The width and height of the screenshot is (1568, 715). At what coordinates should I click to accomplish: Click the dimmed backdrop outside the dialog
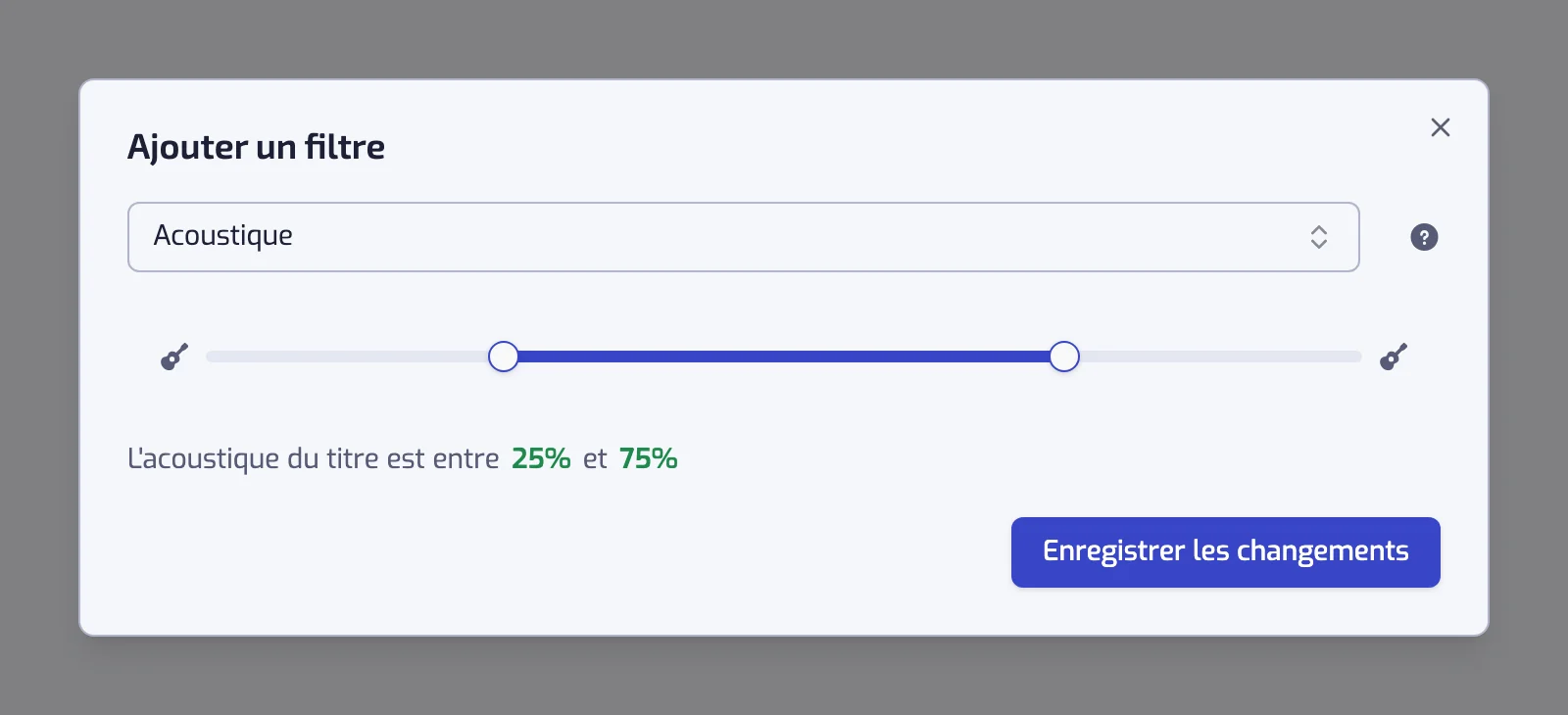[x=784, y=39]
